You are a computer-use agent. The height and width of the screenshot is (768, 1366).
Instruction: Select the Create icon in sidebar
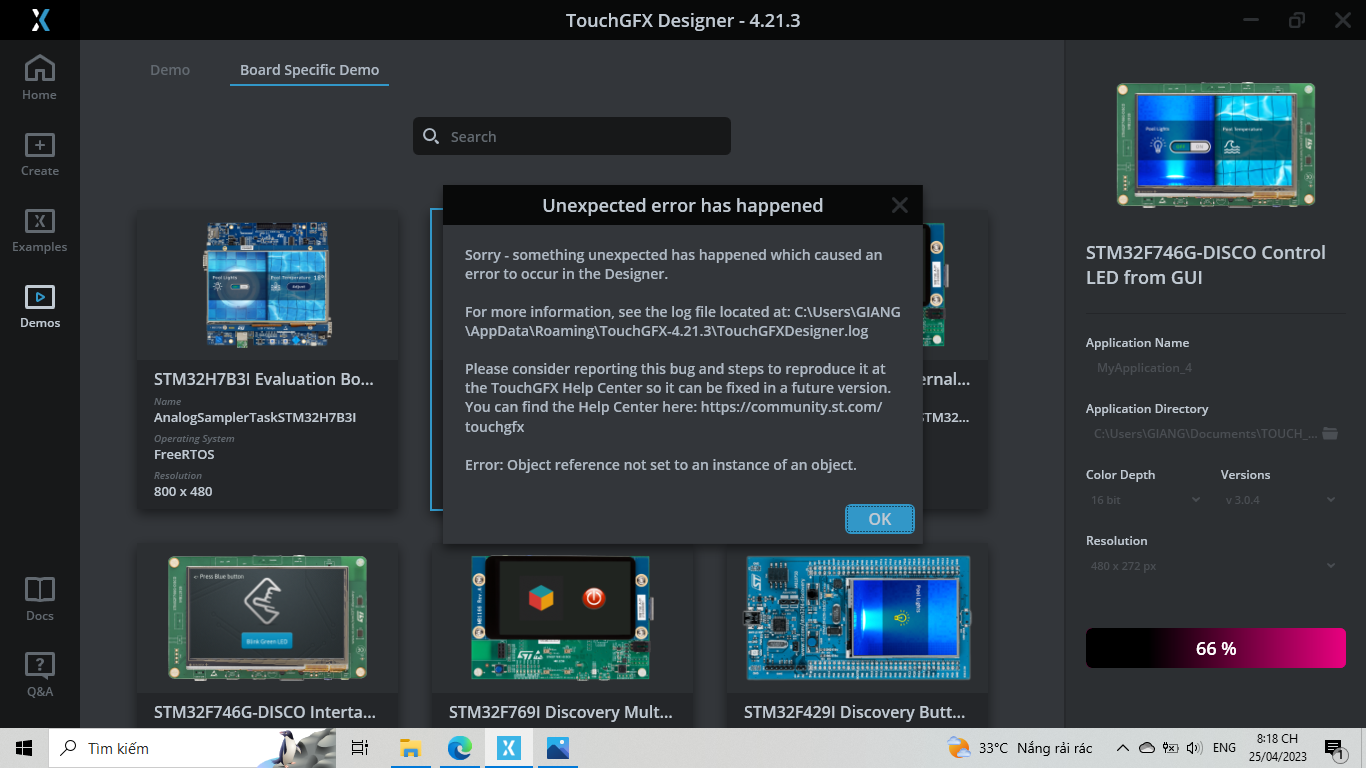pyautogui.click(x=39, y=153)
